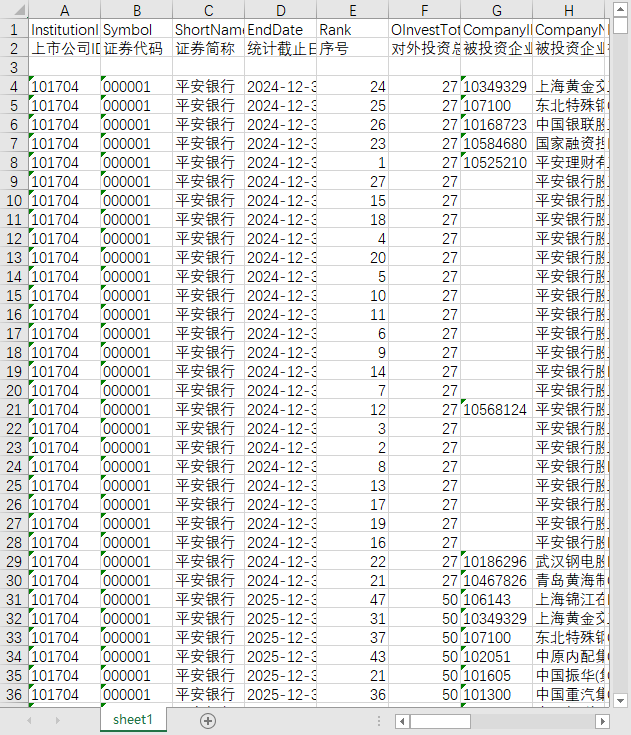Image resolution: width=631 pixels, height=735 pixels.
Task: Select column H header
Action: point(569,10)
